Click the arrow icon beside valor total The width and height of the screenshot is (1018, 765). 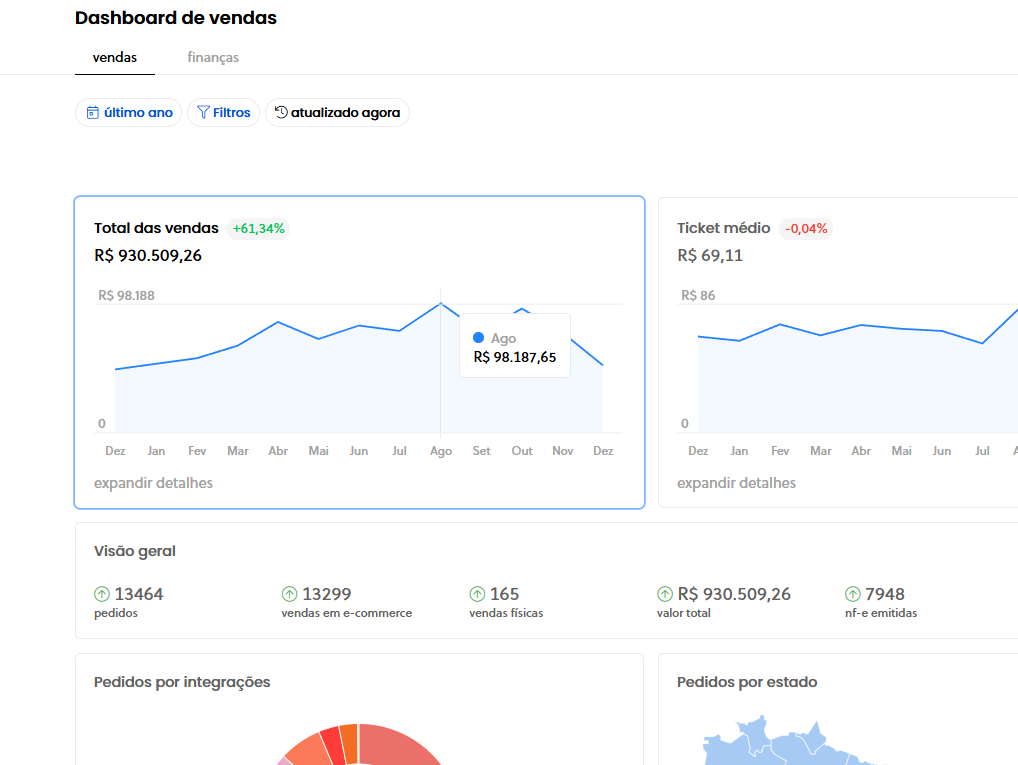pyautogui.click(x=665, y=594)
